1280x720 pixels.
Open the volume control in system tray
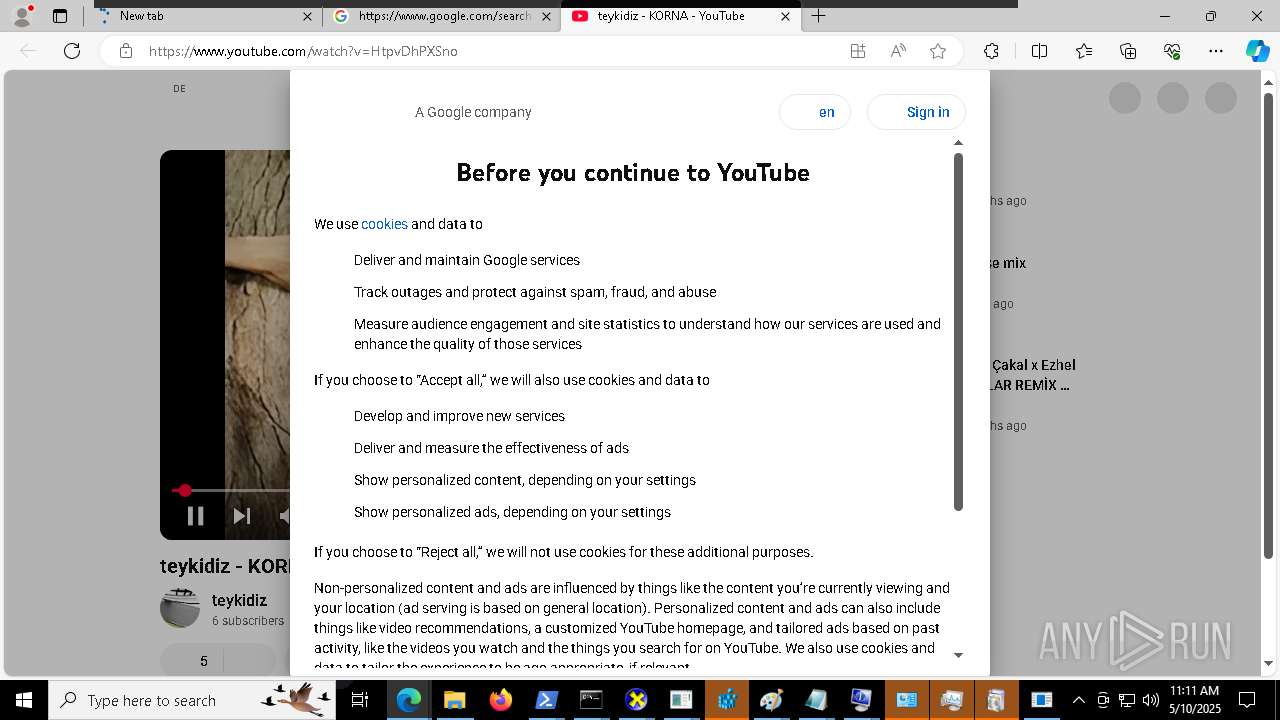coord(1150,700)
